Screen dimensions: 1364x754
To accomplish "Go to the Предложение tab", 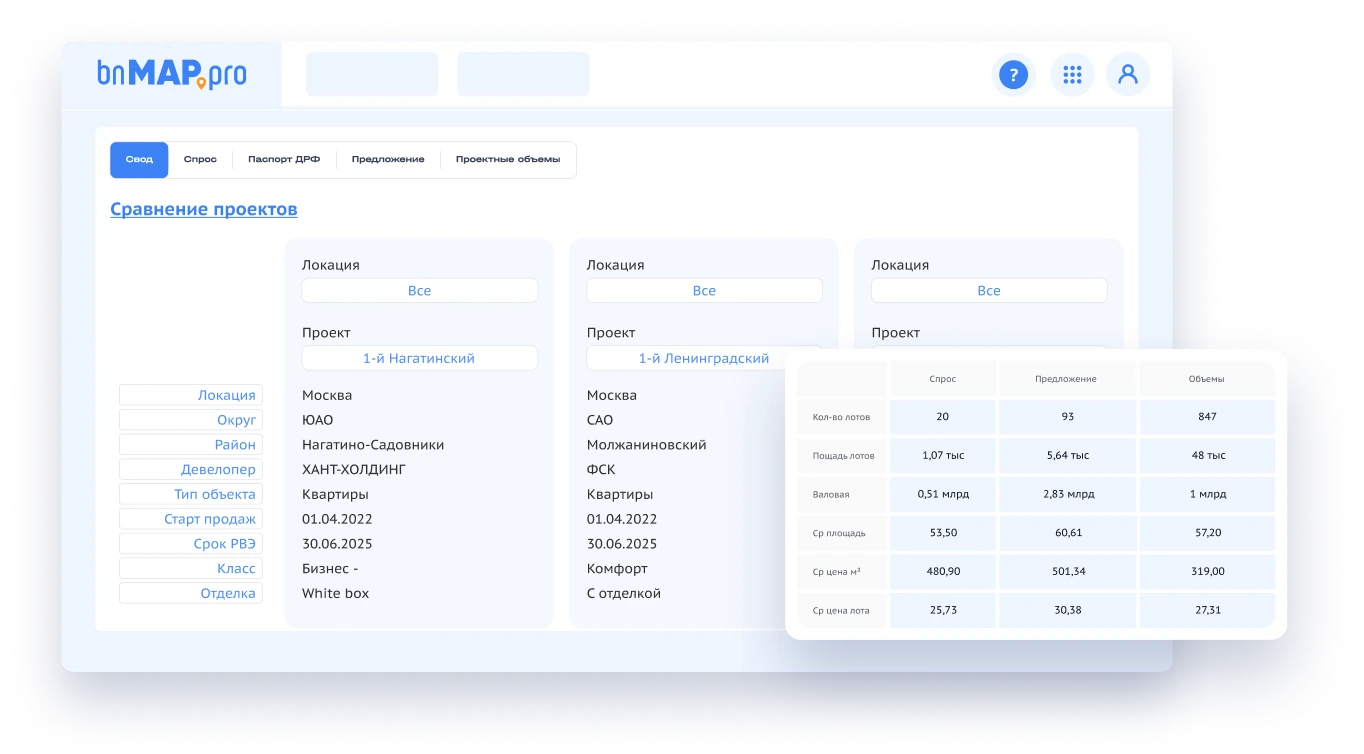I will 388,160.
